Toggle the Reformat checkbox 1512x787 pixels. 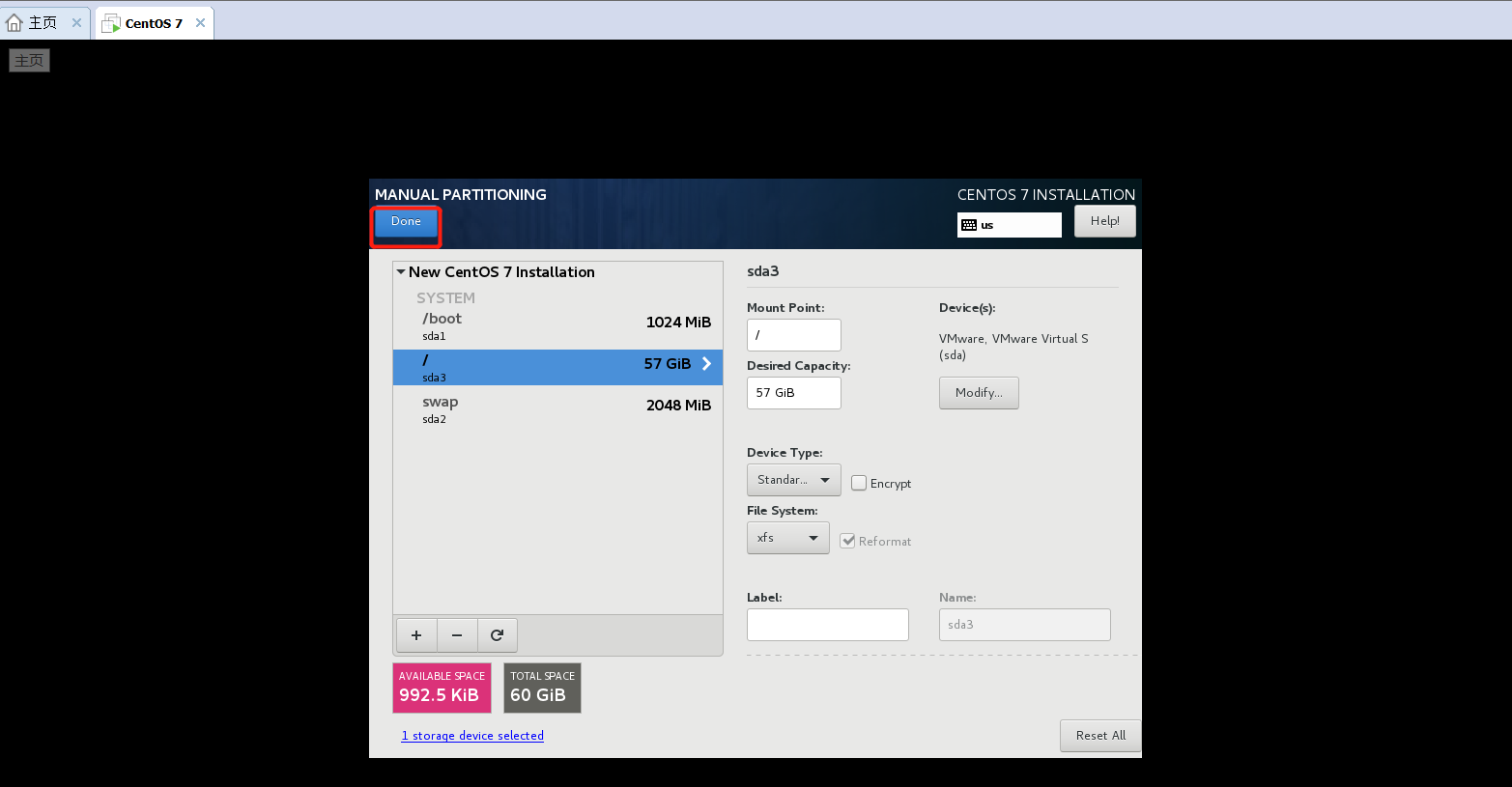(847, 541)
